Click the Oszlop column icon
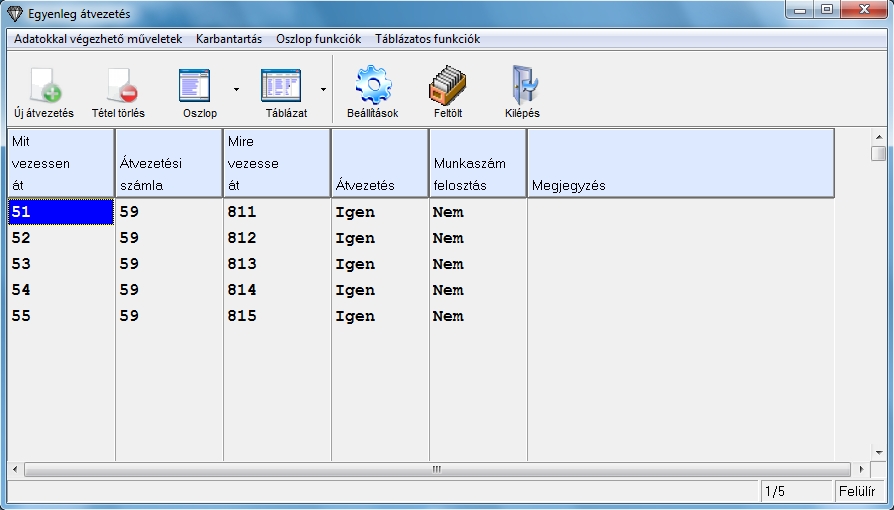Screen dimensions: 894x510 [x=195, y=87]
